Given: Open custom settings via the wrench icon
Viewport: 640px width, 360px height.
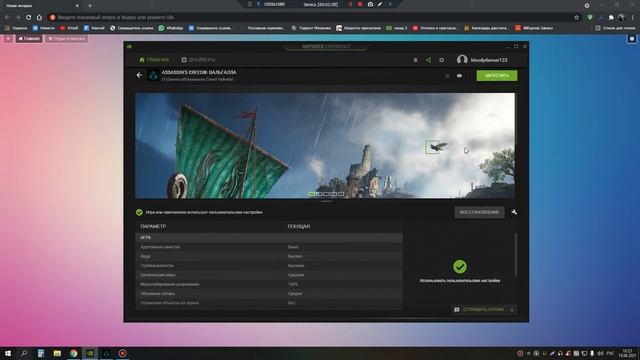Looking at the screenshot, I should 514,212.
